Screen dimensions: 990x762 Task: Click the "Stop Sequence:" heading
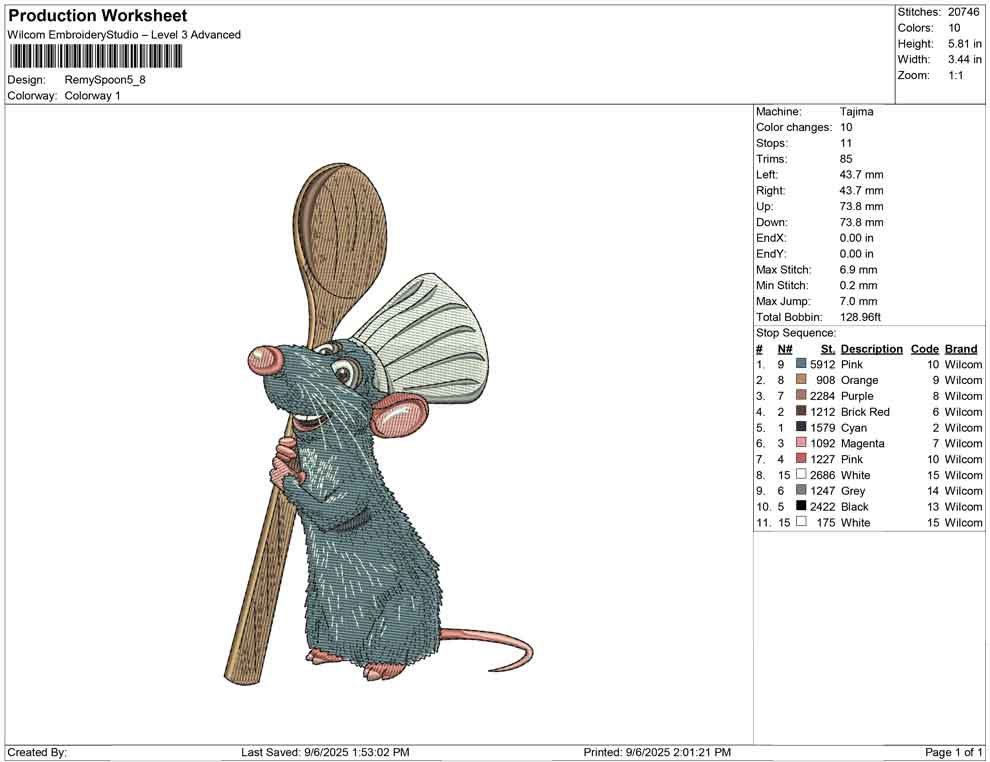(796, 333)
